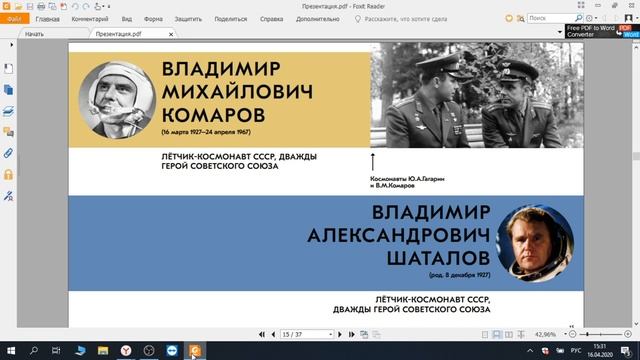The image size is (640, 360).
Task: Open the Attachments paperclip panel icon
Action: click(x=8, y=153)
